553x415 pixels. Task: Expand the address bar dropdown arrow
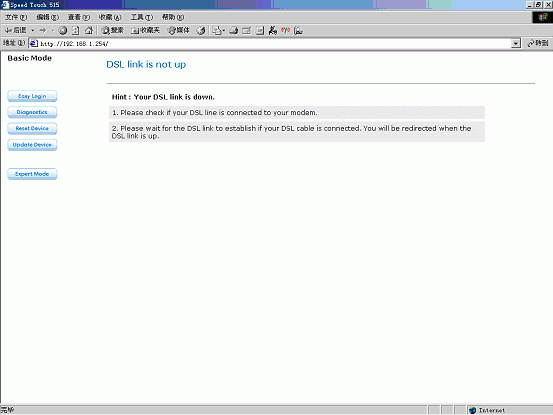(x=516, y=43)
